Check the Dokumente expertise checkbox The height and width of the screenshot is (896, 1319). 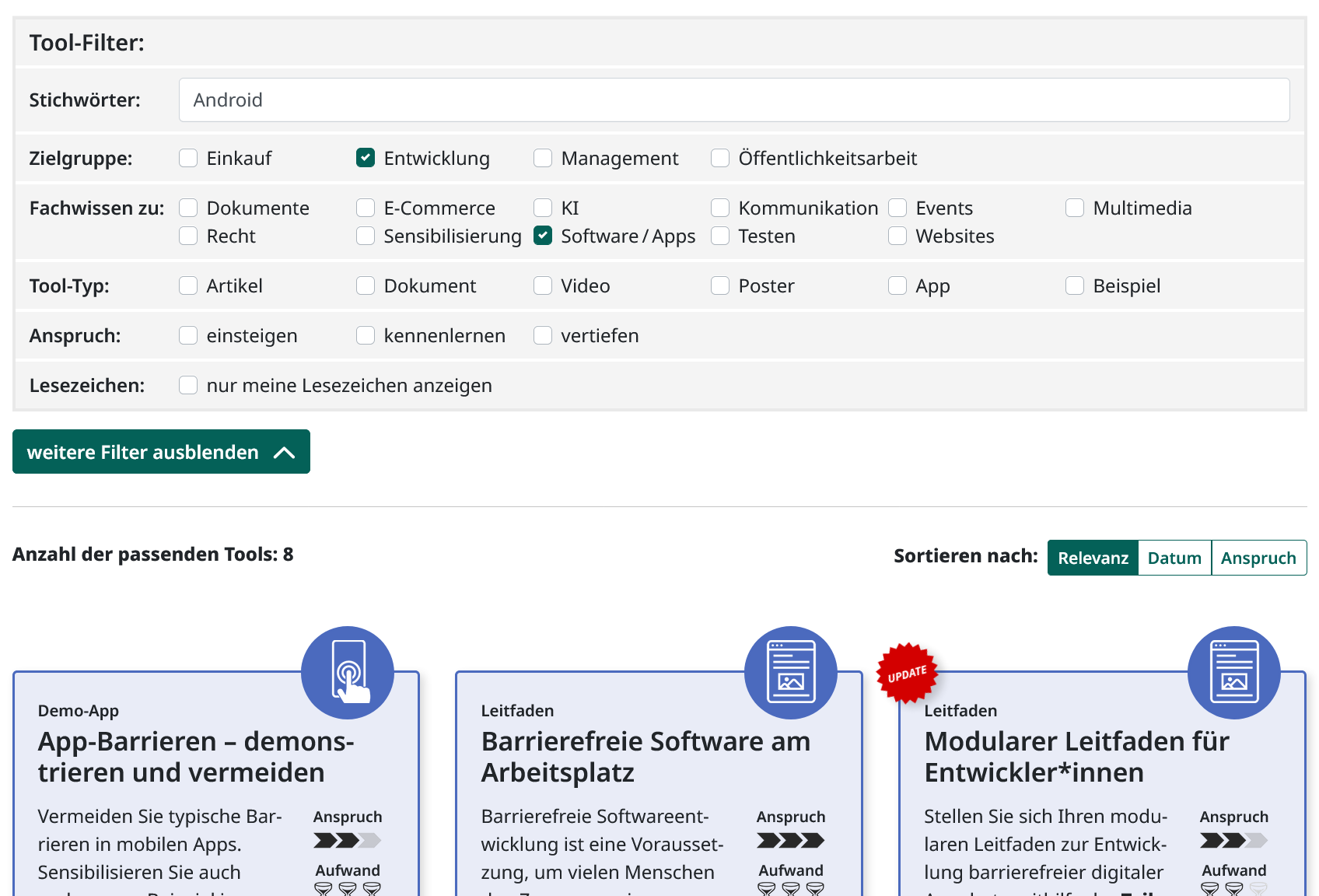pos(188,208)
